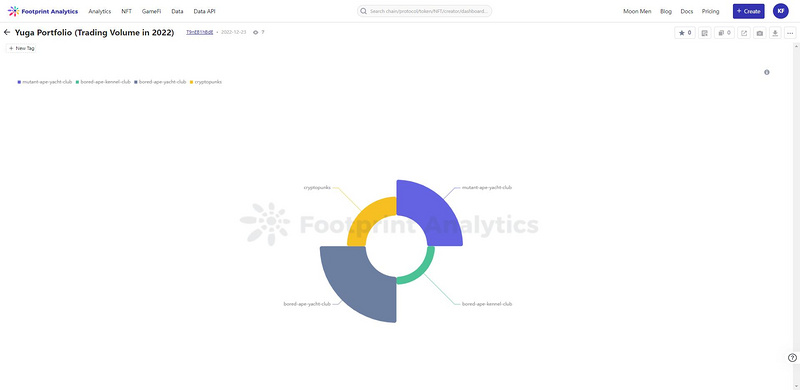
Task: Open the help question mark icon
Action: tap(792, 358)
